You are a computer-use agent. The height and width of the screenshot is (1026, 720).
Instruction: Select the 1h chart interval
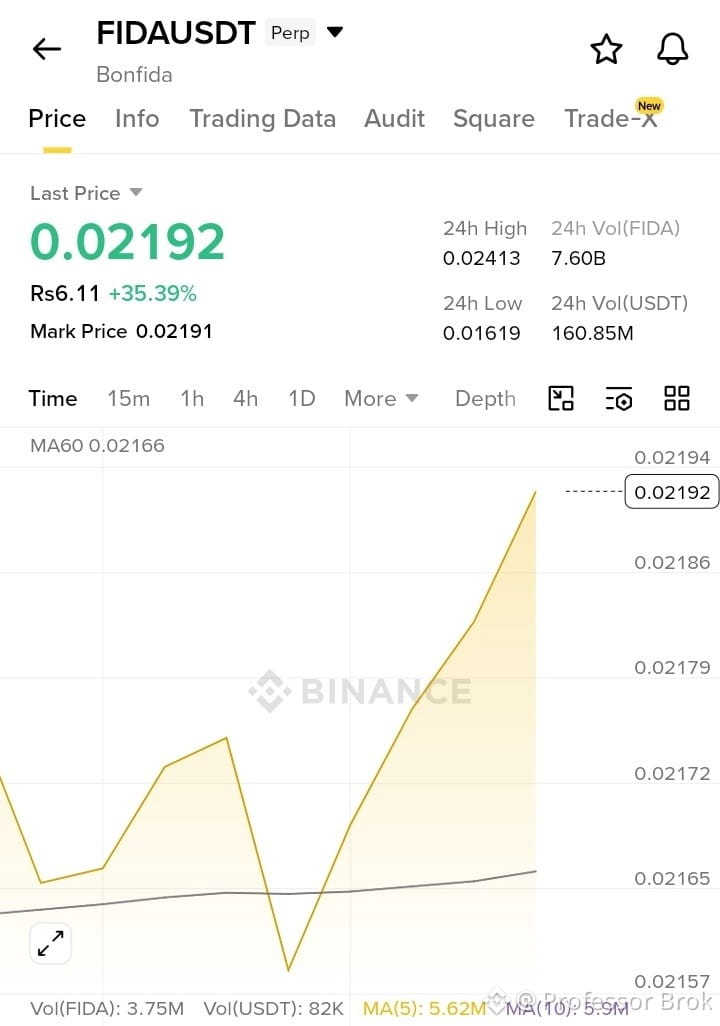pyautogui.click(x=192, y=398)
